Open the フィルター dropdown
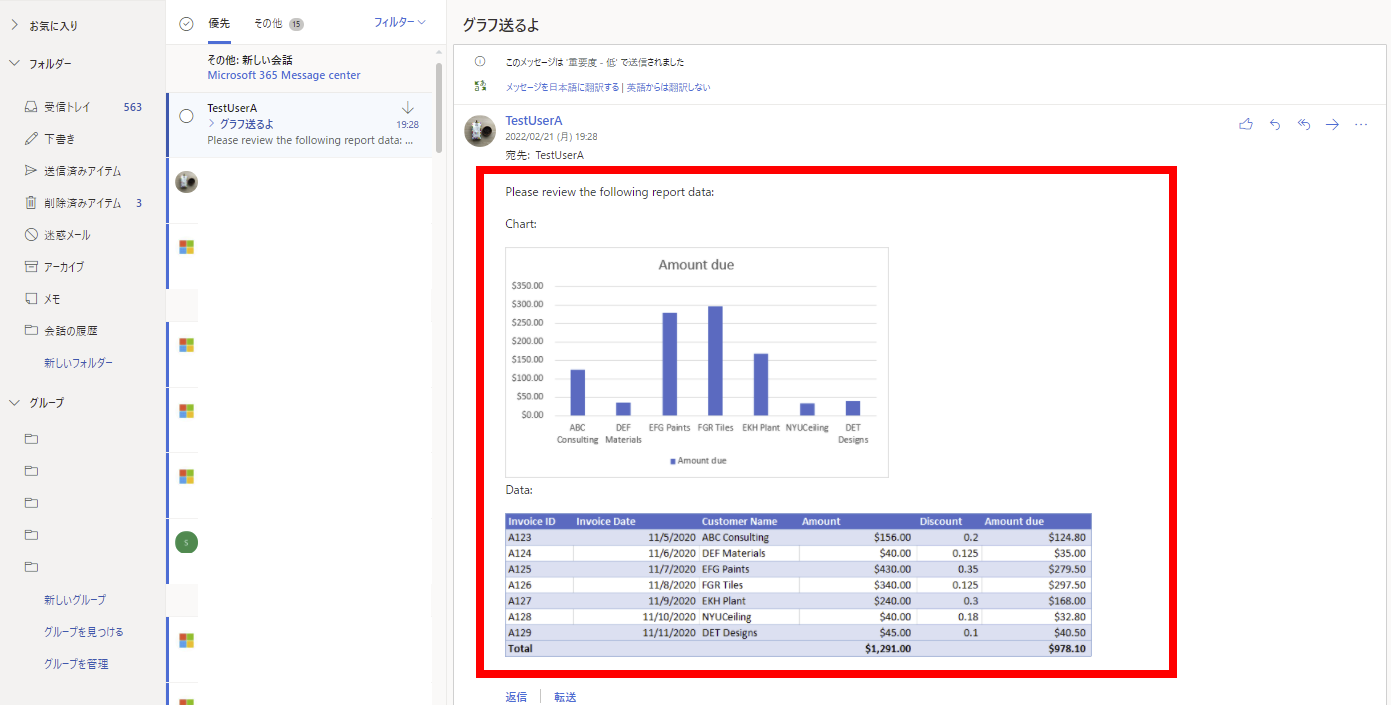 click(399, 22)
